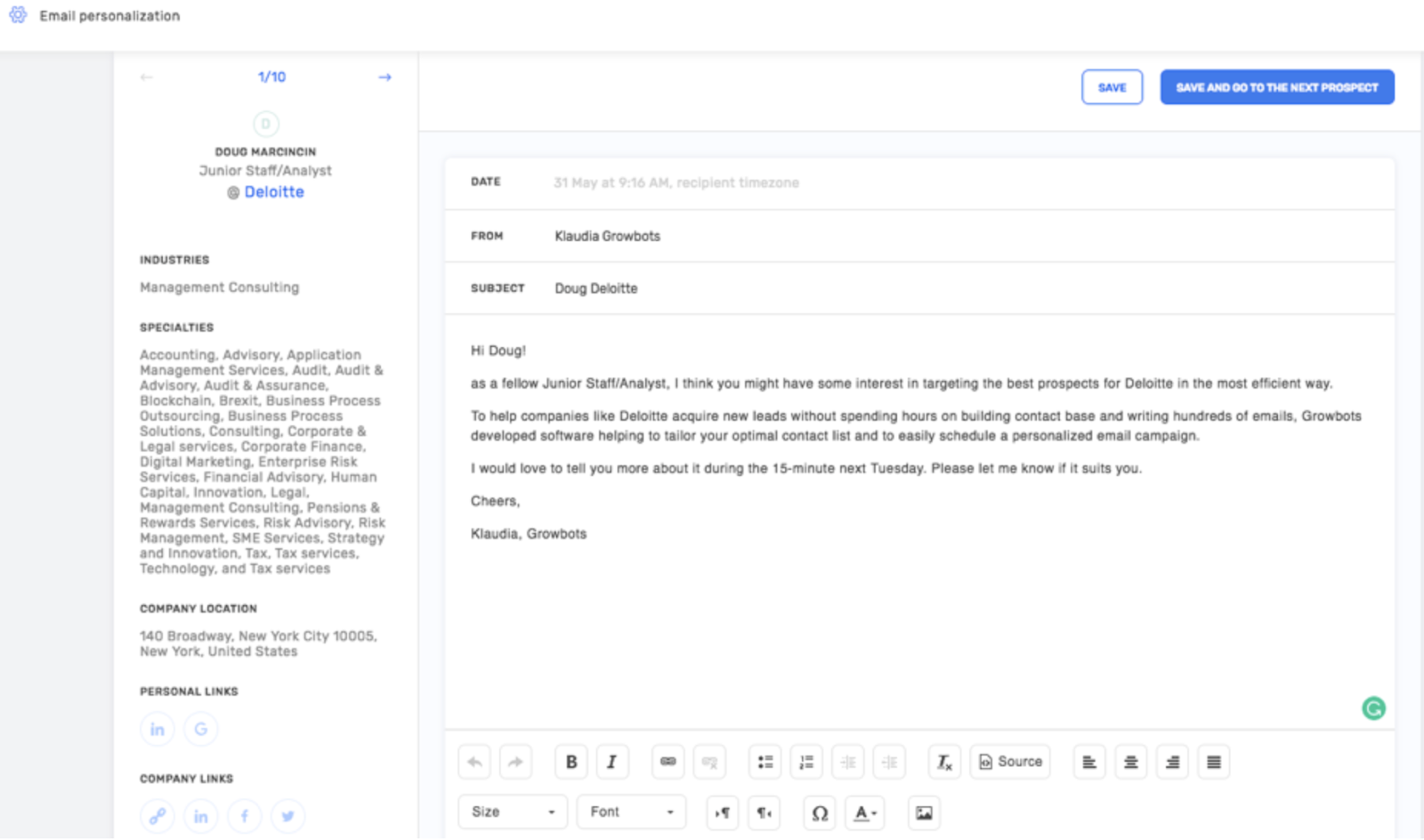Insert a special character using the omega icon
Screen dimensions: 1424x840
point(819,812)
